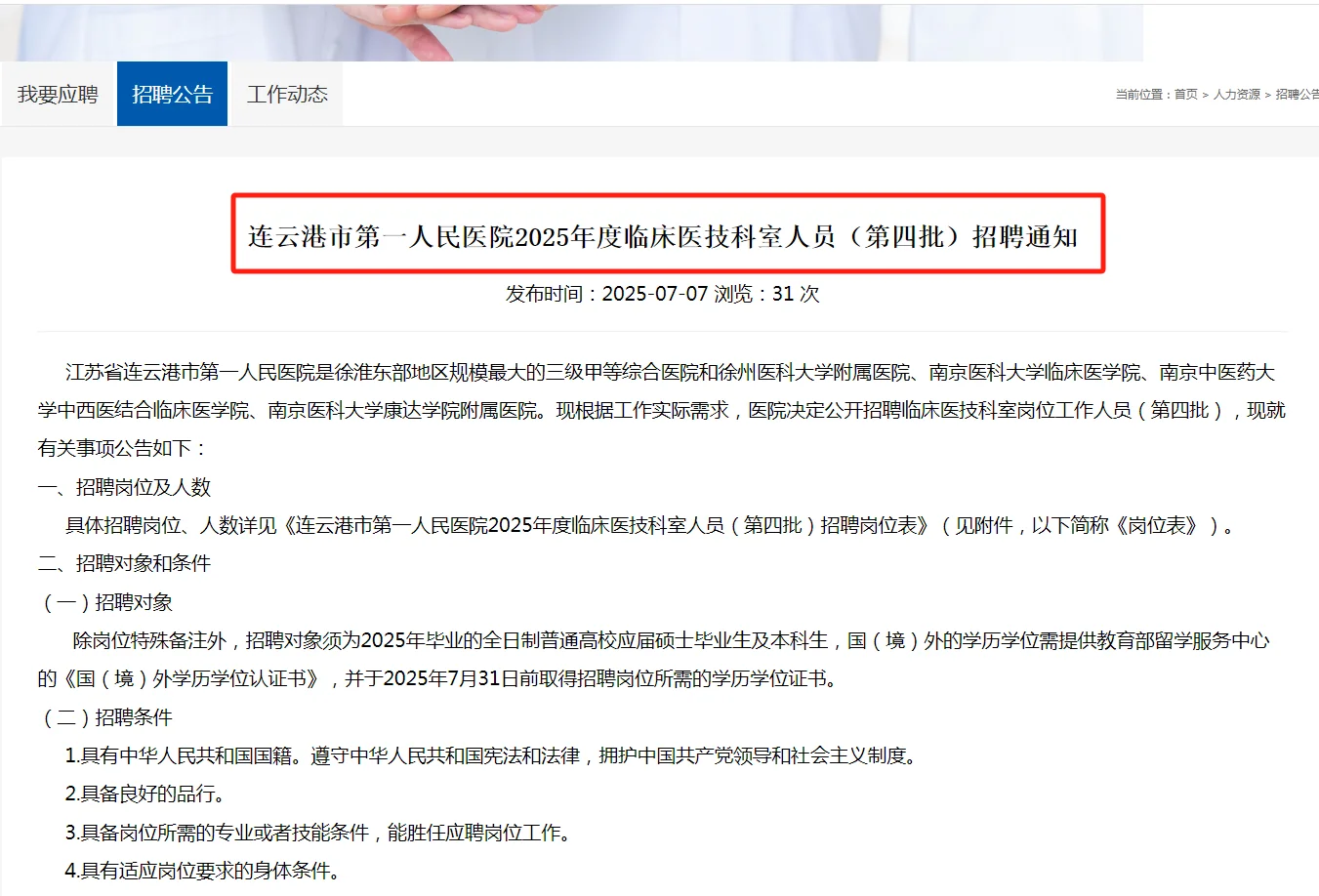Click the publish date 发布时间：2025-07-07
Viewport: 1319px width, 896px height.
point(606,294)
